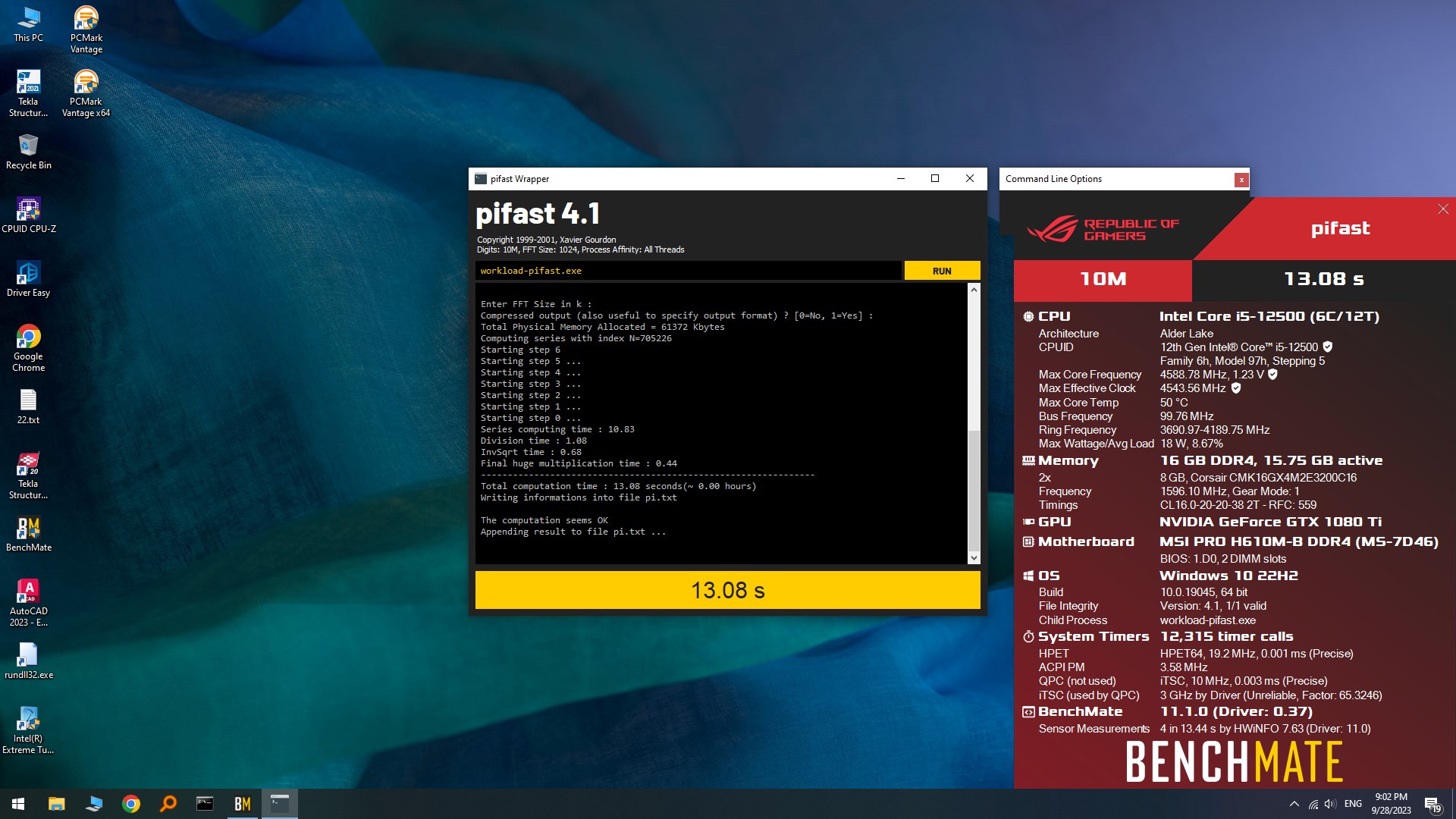Close the pifast Wrapper window
The image size is (1456, 819).
969,179
